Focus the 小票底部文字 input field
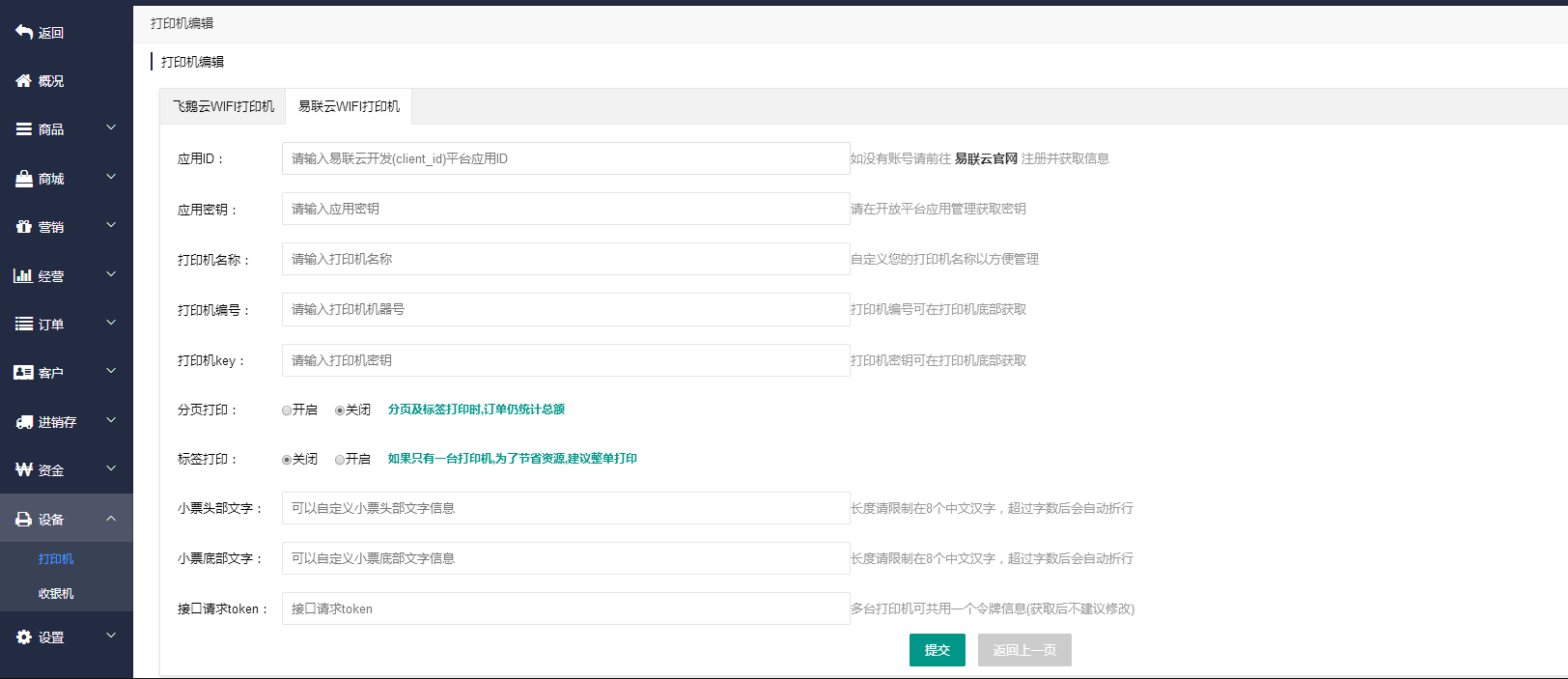The height and width of the screenshot is (679, 1568). 566,558
